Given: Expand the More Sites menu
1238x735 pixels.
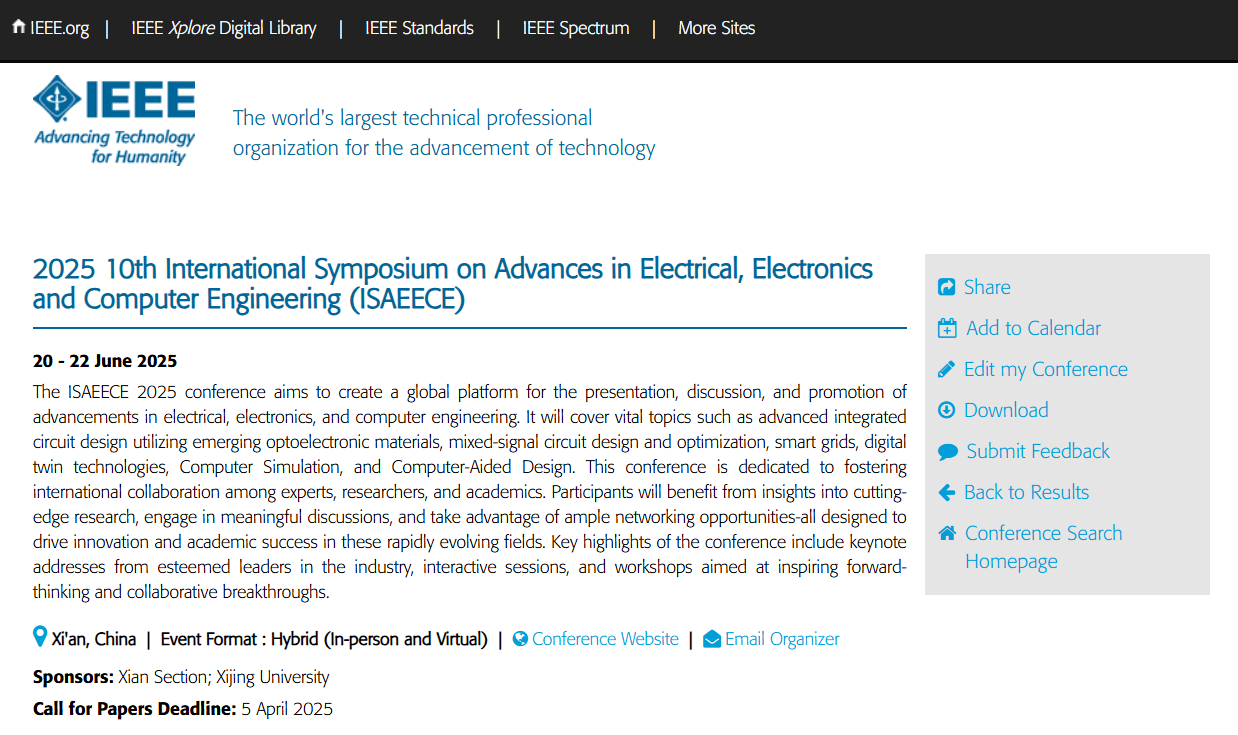Looking at the screenshot, I should [716, 28].
